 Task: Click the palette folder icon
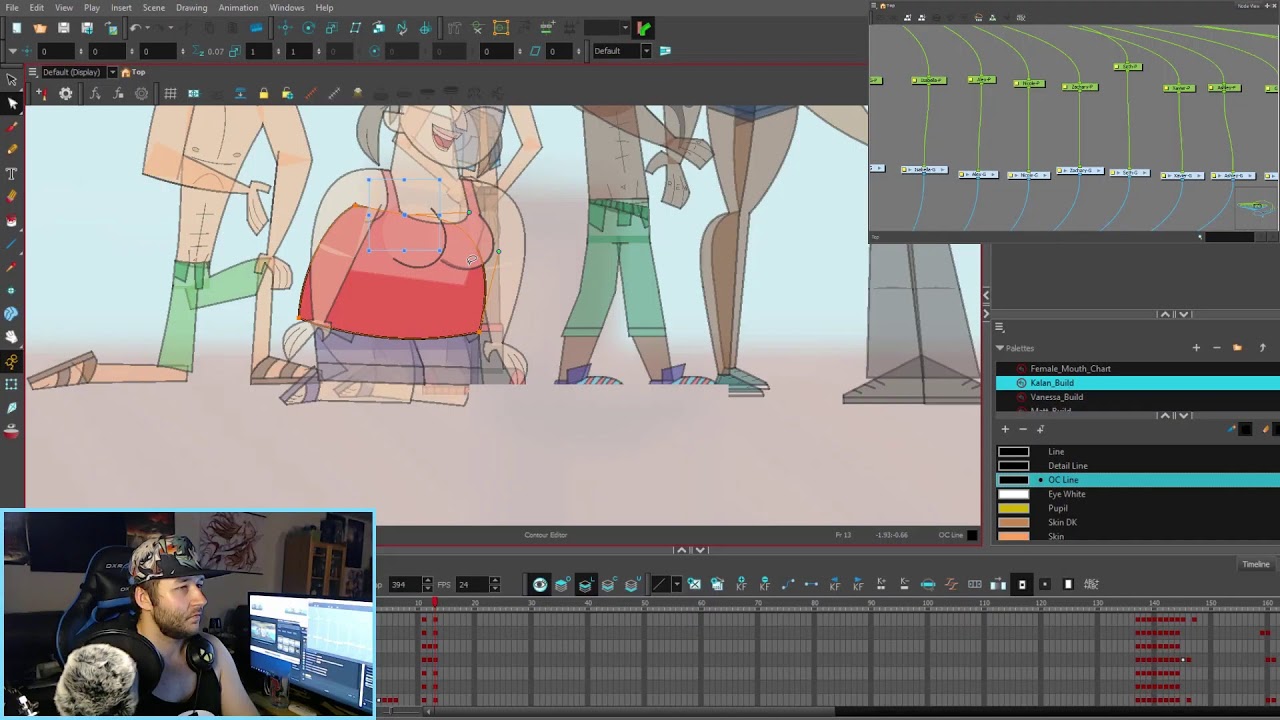(x=1237, y=348)
